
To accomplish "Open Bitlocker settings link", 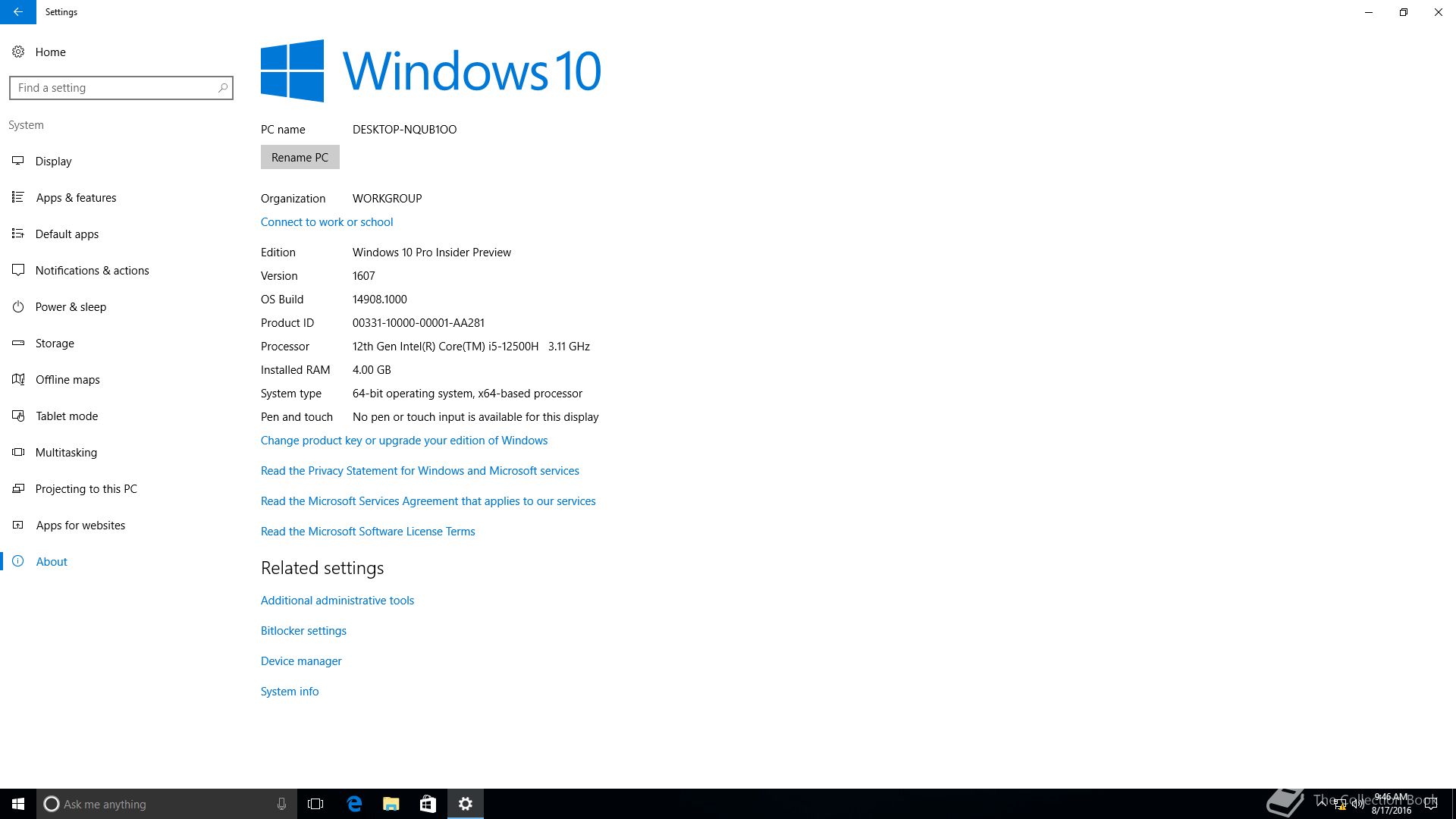I will (x=303, y=631).
